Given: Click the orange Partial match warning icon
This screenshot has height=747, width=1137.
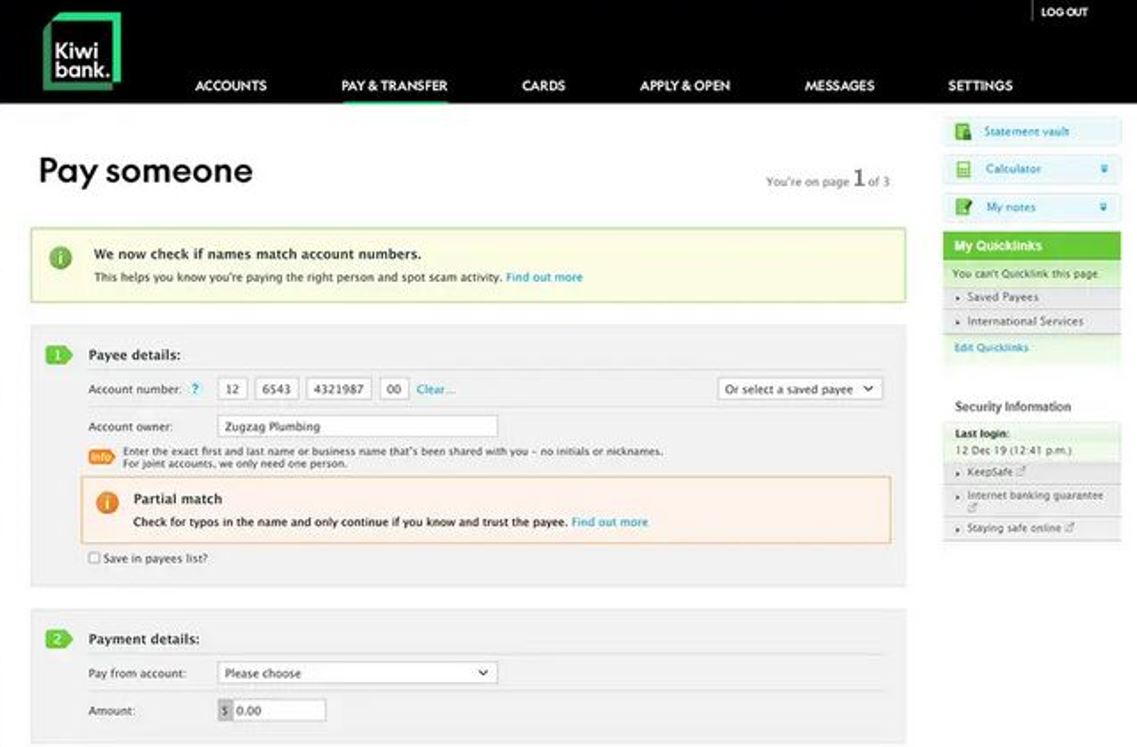Looking at the screenshot, I should (x=108, y=503).
